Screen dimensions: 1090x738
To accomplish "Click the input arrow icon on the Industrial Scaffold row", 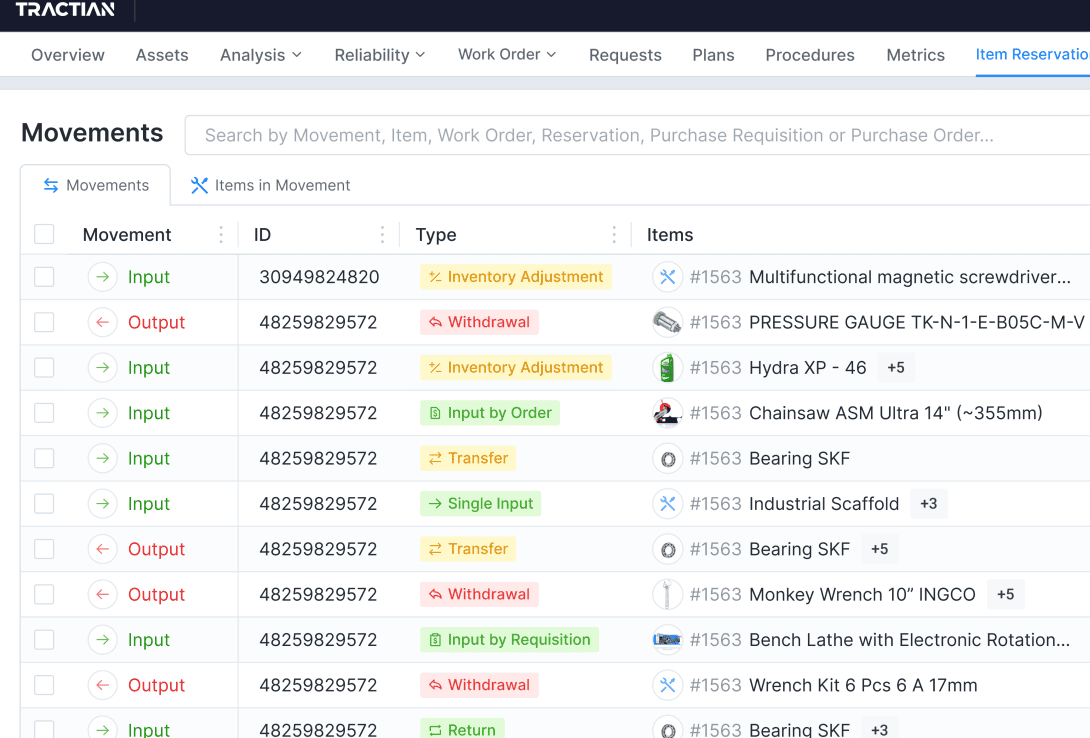I will click(102, 503).
